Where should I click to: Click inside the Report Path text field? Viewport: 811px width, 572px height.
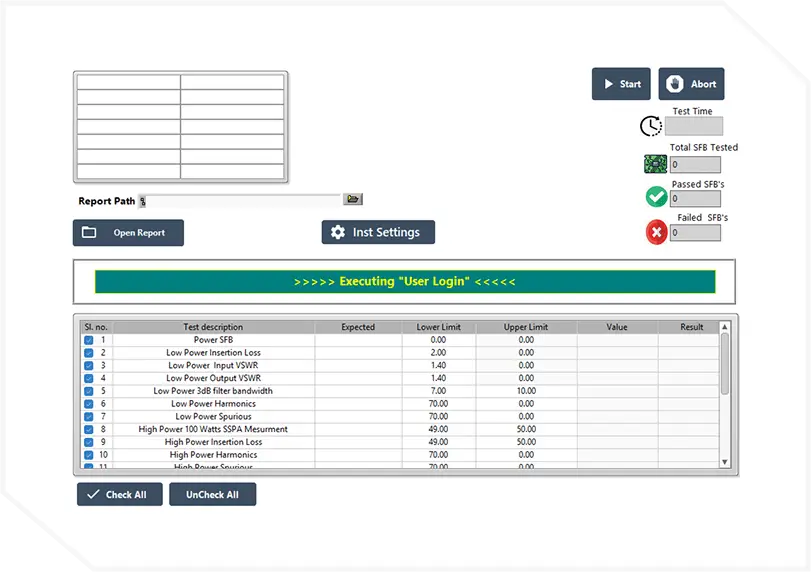[245, 201]
